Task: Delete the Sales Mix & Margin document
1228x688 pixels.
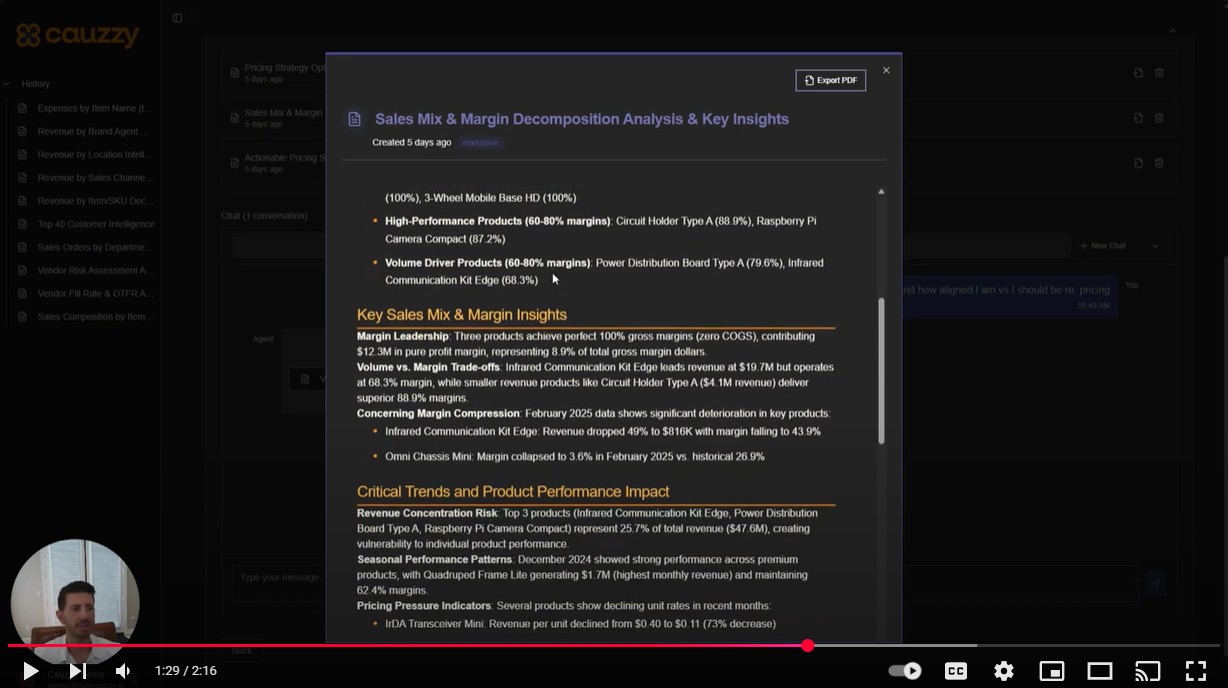Action: click(1159, 118)
